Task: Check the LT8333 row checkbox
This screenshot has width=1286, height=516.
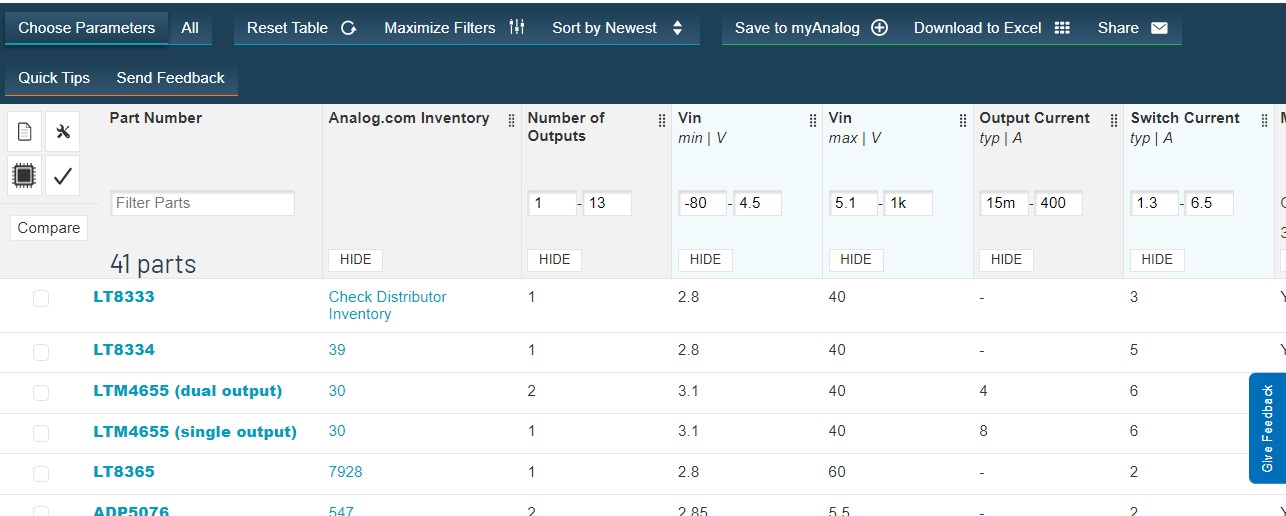Action: (x=41, y=298)
